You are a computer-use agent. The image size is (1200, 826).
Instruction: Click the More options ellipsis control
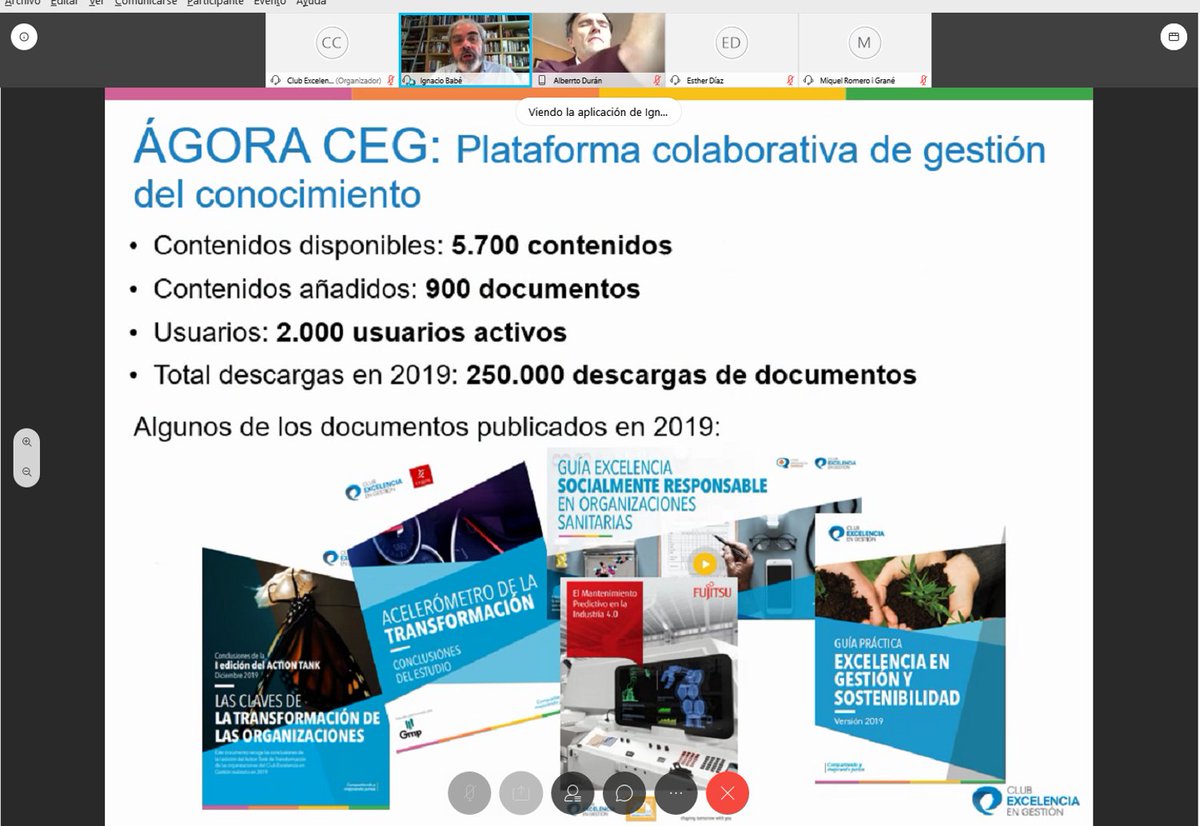[x=676, y=793]
